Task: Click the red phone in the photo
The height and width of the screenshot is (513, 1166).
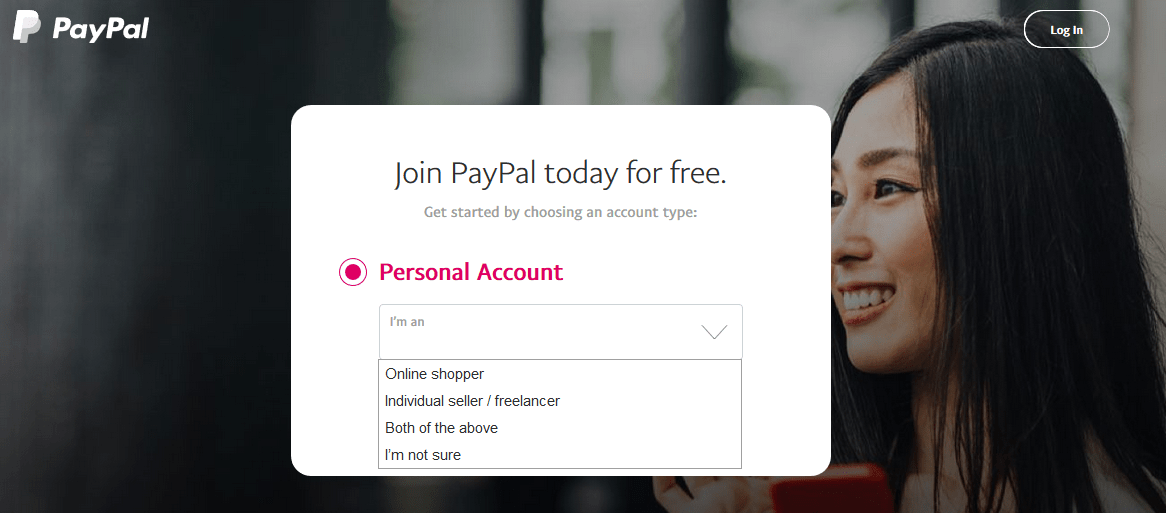Action: point(831,489)
